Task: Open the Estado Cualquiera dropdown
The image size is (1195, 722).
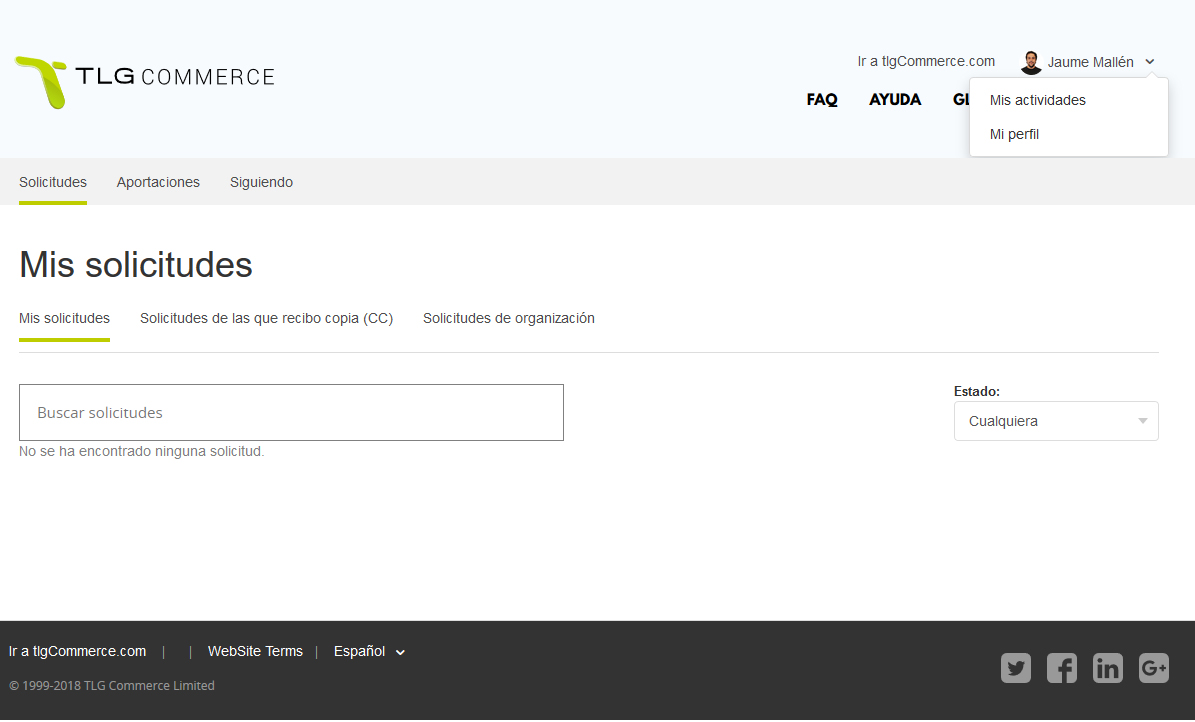Action: click(1056, 421)
